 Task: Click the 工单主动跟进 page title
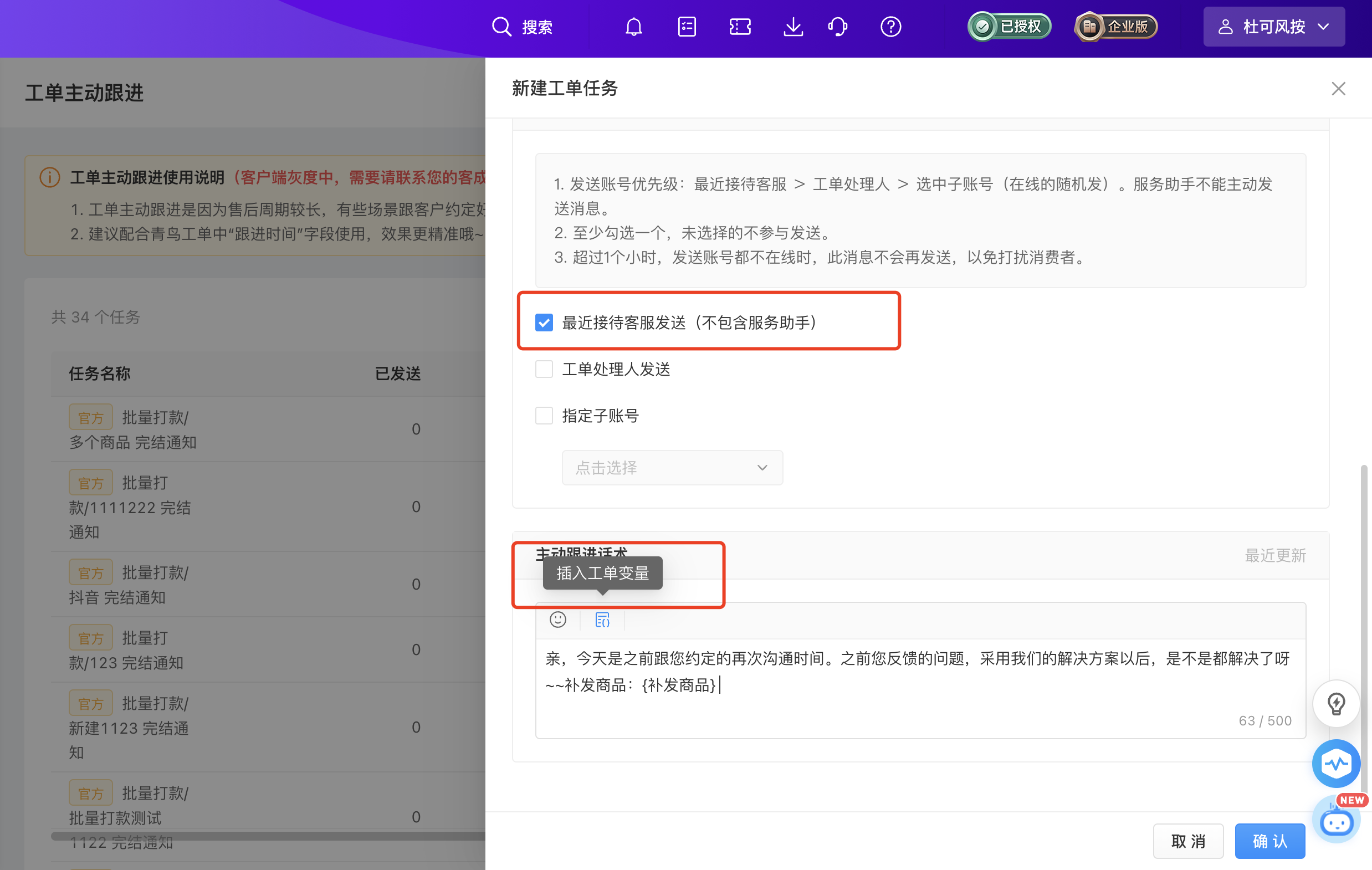pyautogui.click(x=84, y=93)
